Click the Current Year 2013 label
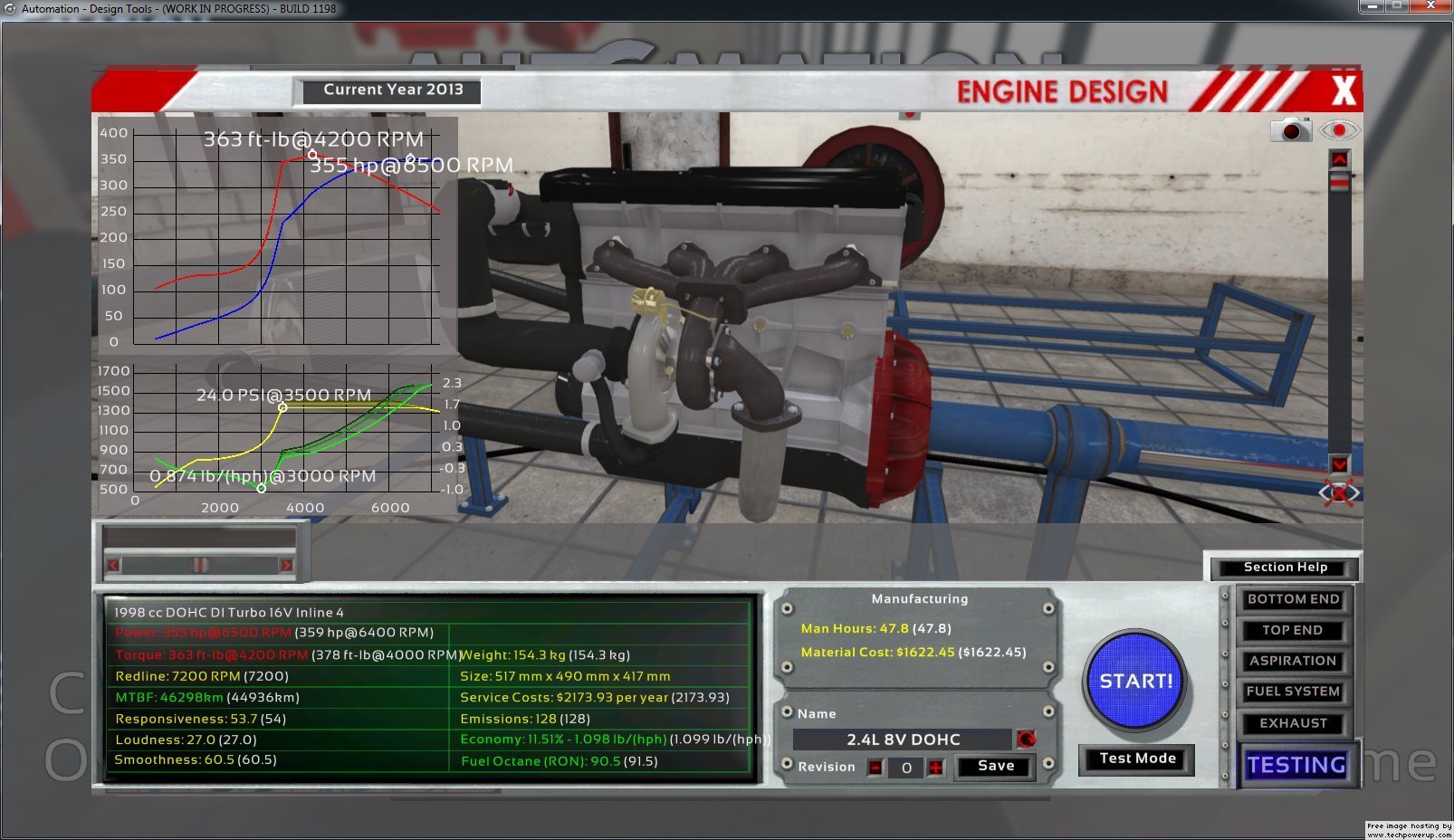Screen dimensions: 1454x840 click(x=393, y=90)
